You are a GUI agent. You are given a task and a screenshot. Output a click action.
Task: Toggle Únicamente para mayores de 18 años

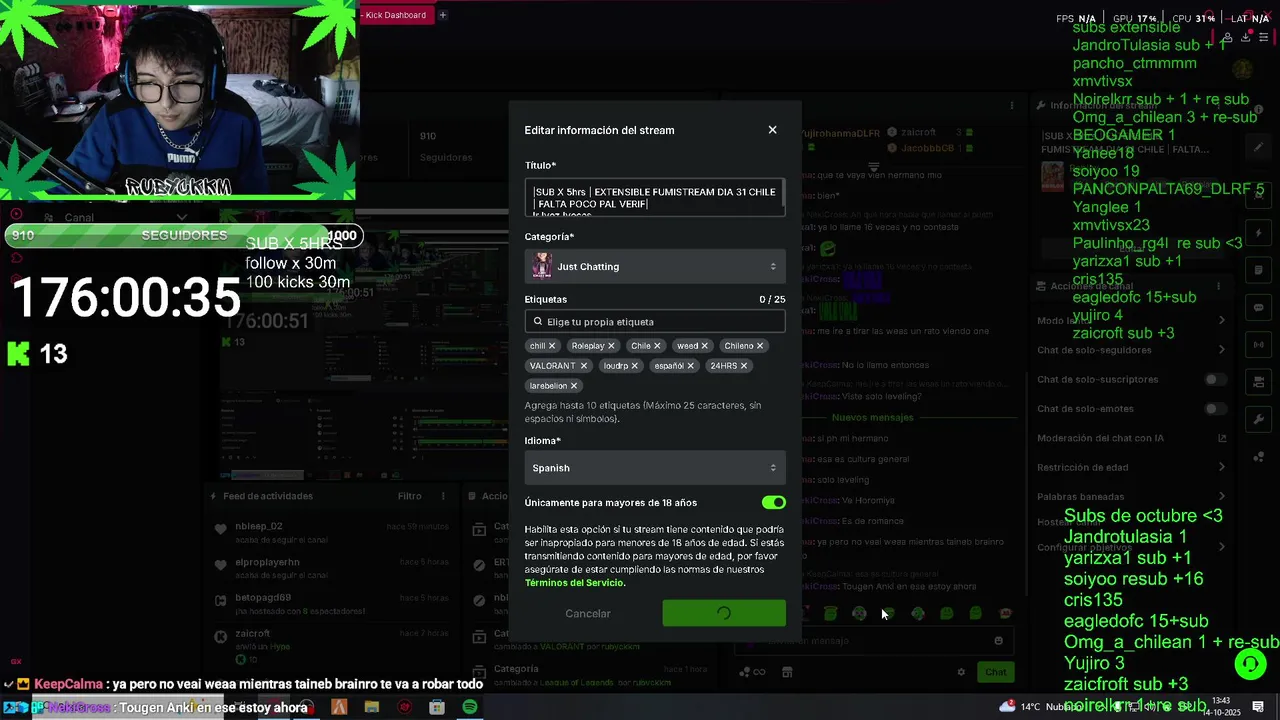click(x=773, y=502)
